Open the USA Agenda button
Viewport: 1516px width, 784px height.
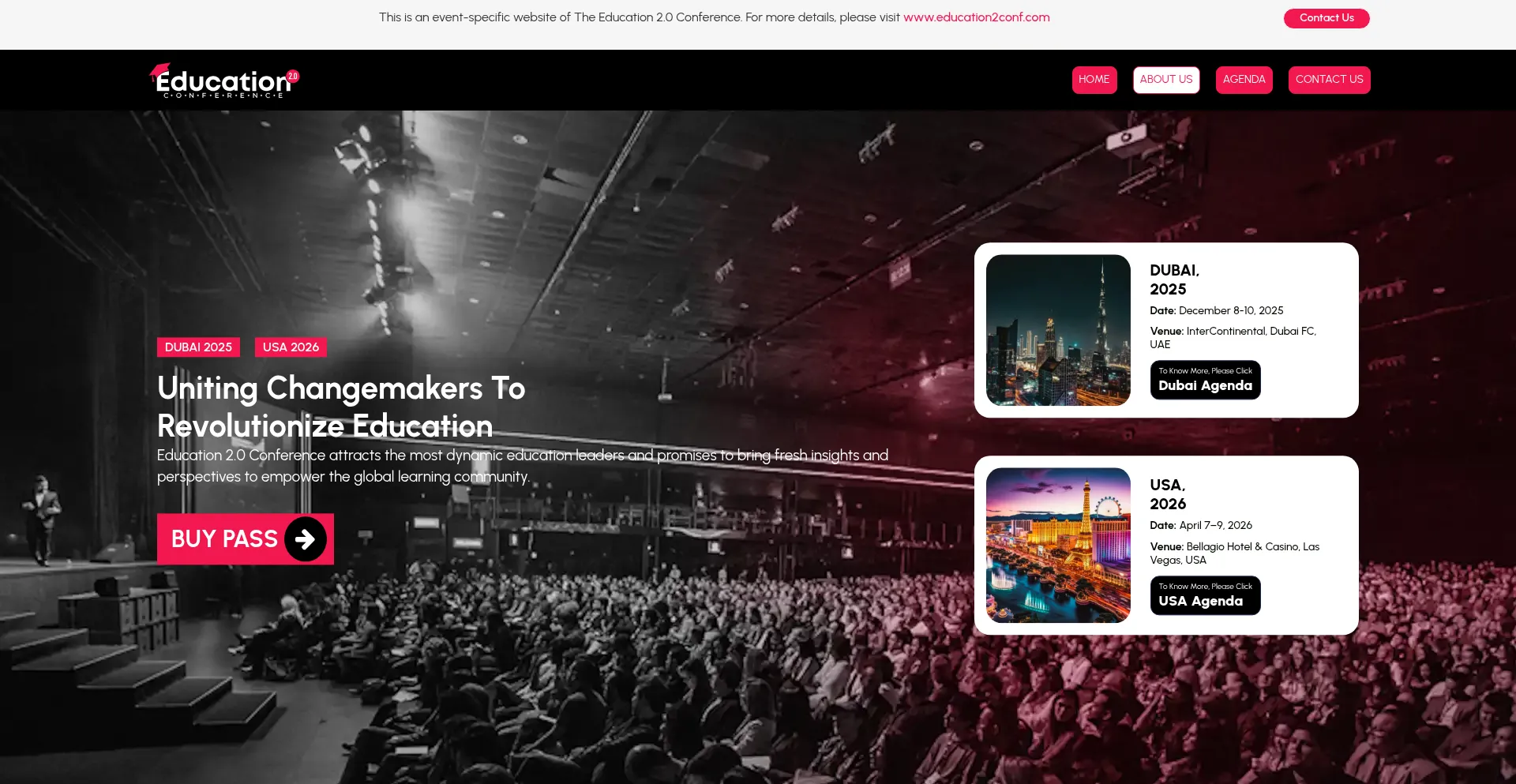point(1206,595)
